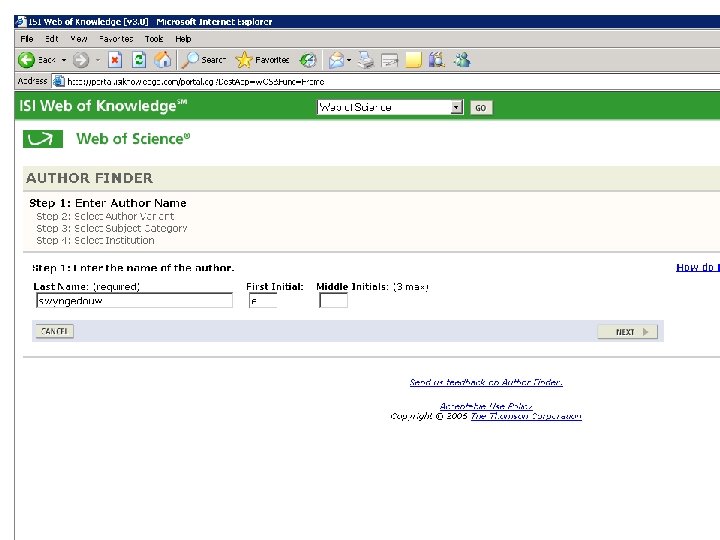
Task: Open The Thomson Corporation link
Action: point(526,416)
